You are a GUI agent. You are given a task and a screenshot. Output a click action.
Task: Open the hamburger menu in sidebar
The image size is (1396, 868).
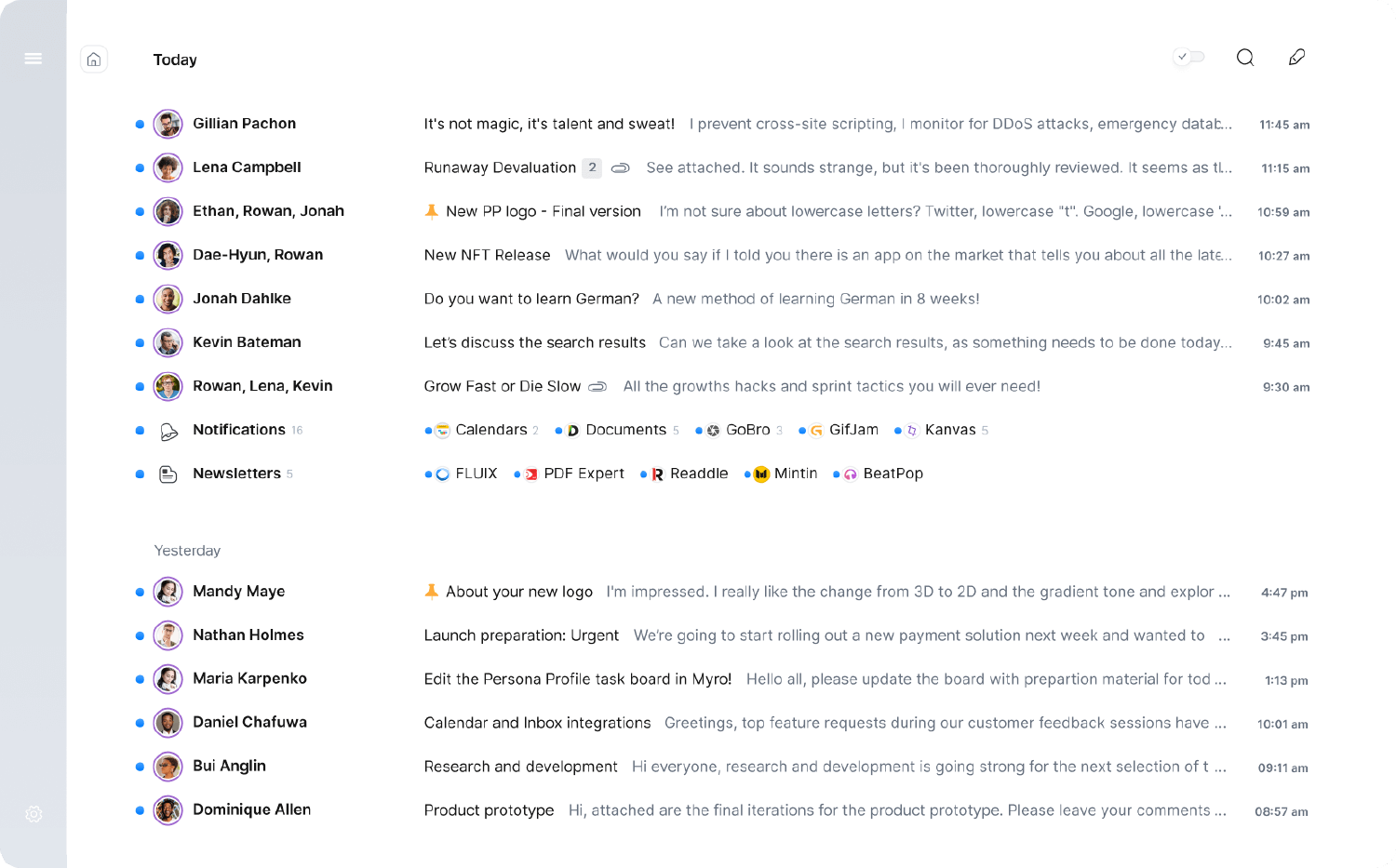tap(34, 59)
